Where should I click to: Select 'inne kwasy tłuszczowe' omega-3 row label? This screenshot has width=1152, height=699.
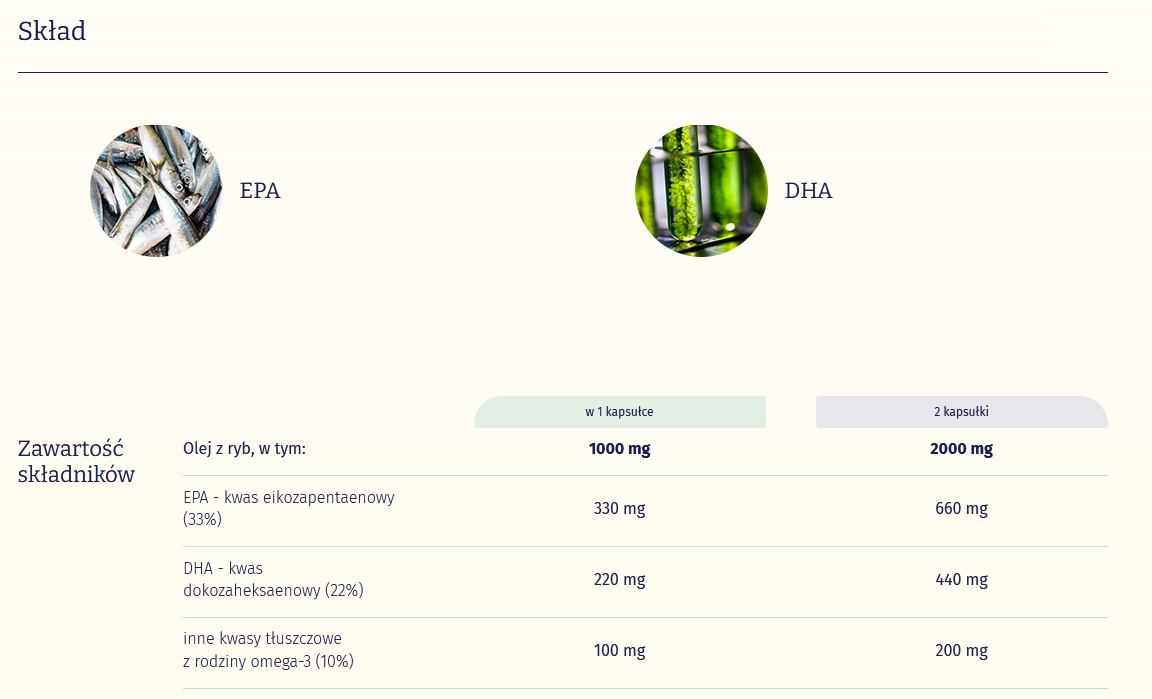tap(268, 650)
